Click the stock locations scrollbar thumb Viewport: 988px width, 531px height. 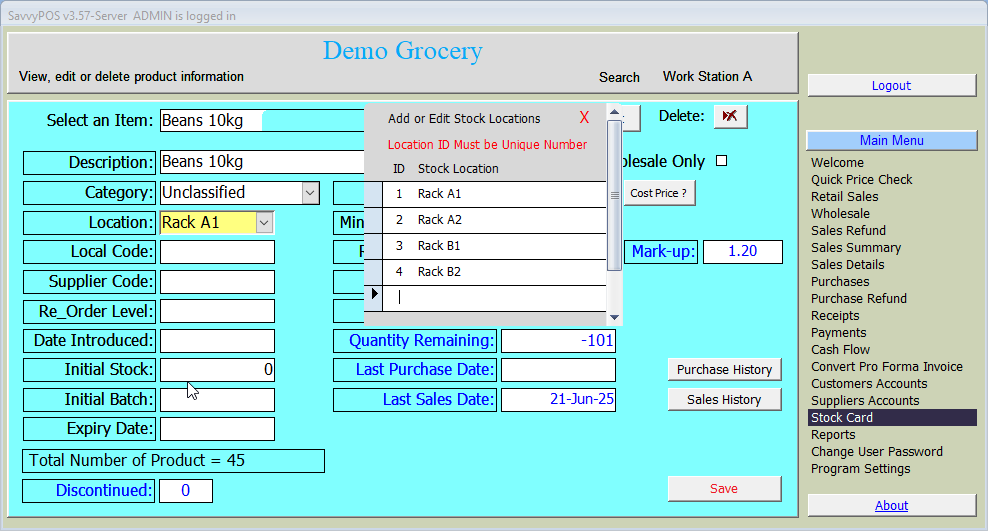[x=614, y=195]
